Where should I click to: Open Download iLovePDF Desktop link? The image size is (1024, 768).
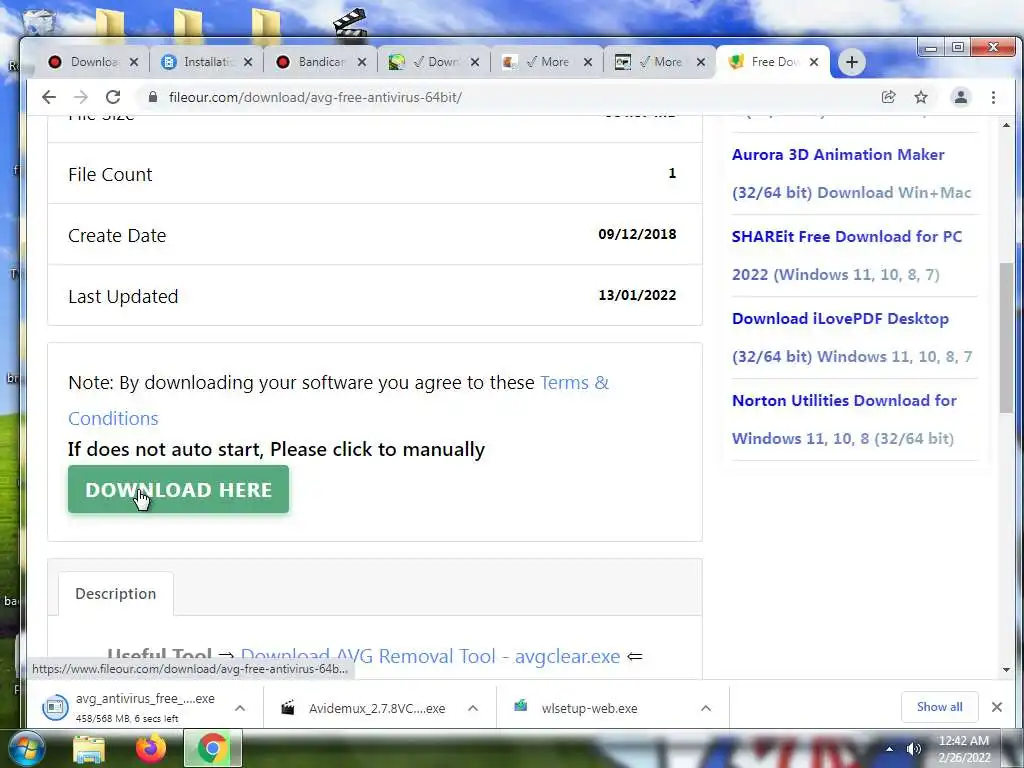tap(852, 338)
